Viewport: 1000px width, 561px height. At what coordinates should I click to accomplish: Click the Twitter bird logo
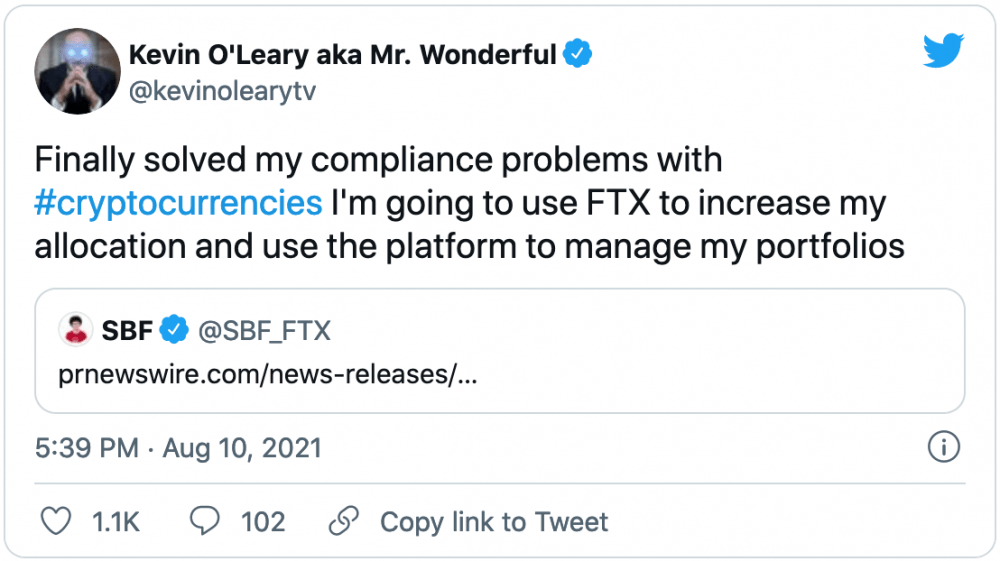(x=943, y=50)
